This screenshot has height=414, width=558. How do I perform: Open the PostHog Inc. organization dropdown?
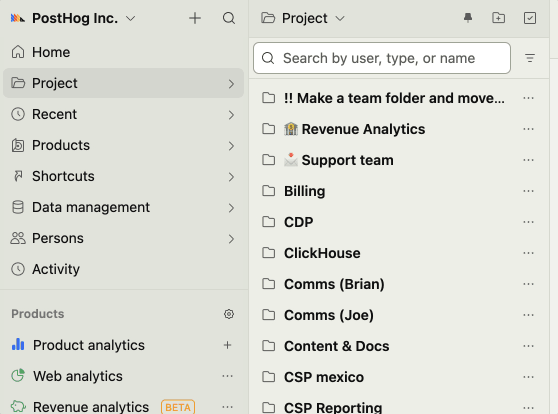click(x=84, y=18)
